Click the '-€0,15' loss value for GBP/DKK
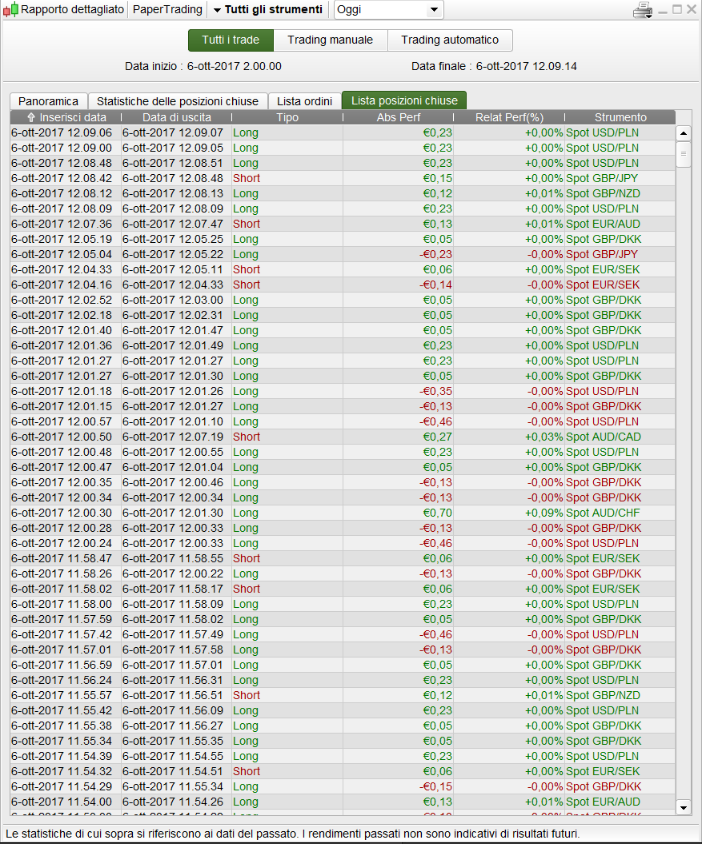Viewport: 702px width, 844px height. point(436,787)
